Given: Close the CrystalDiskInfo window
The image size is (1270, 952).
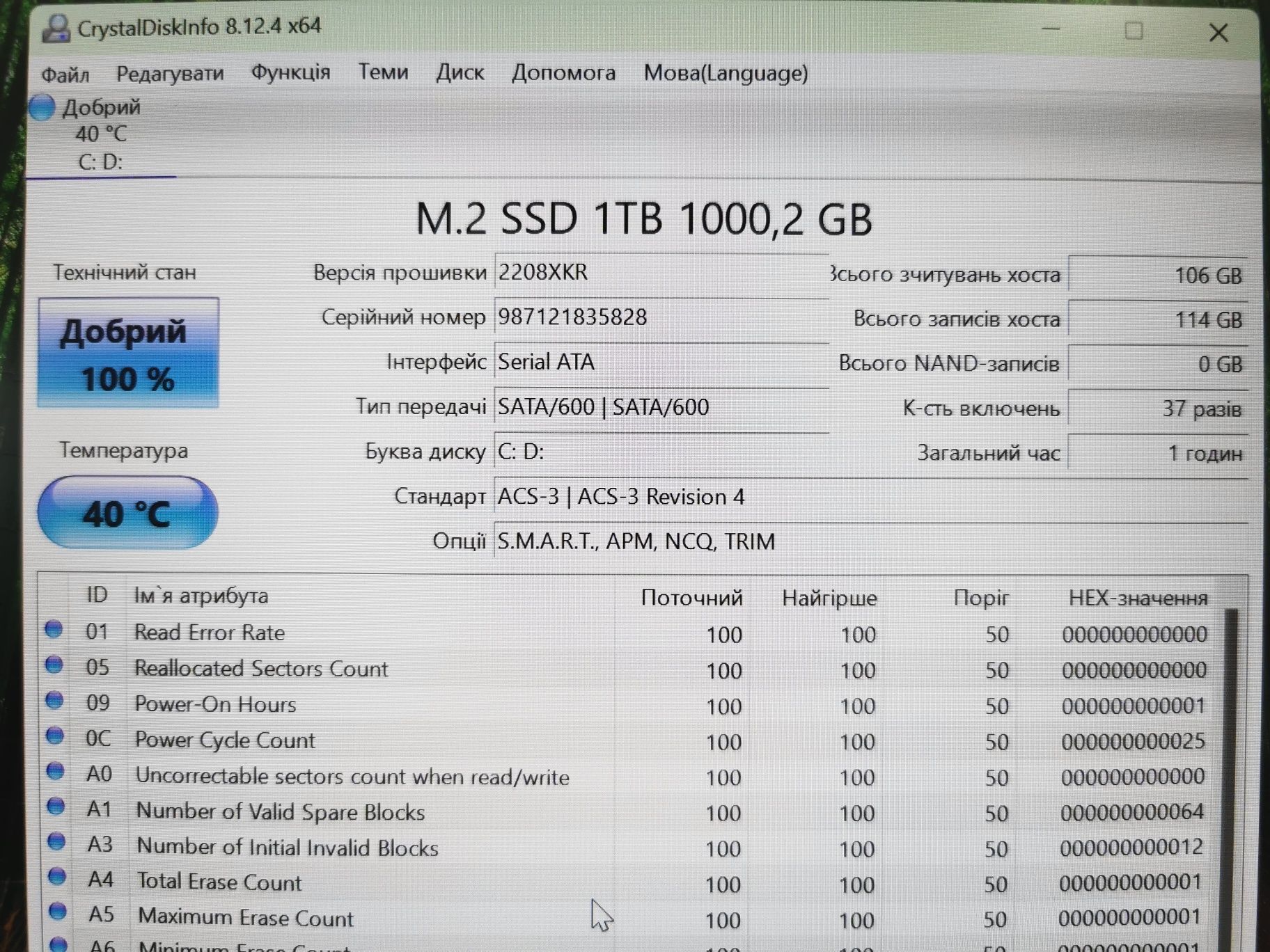Looking at the screenshot, I should pyautogui.click(x=1218, y=32).
